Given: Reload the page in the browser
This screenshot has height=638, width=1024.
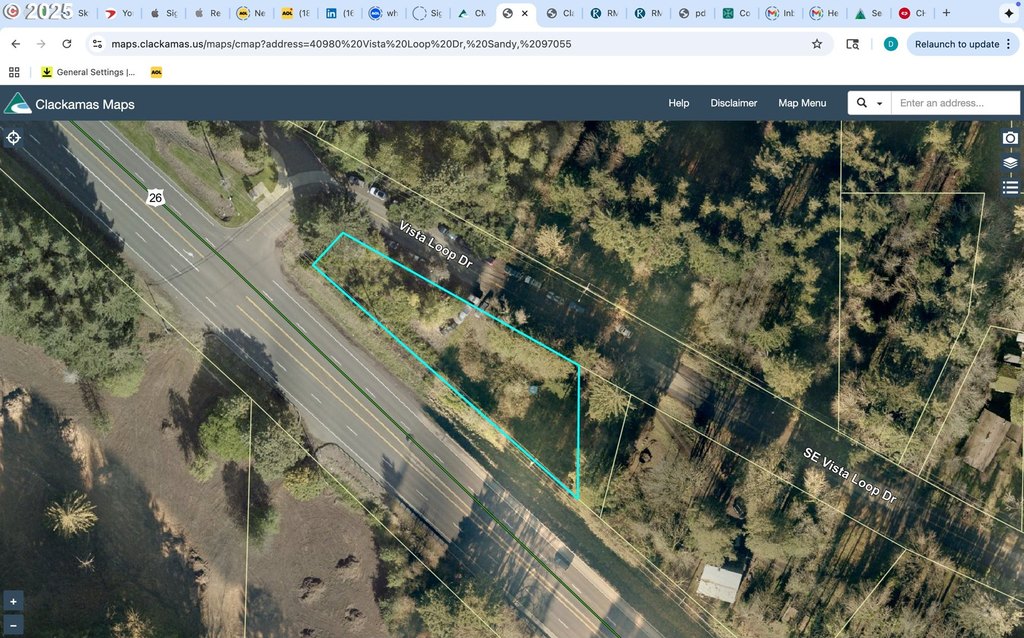Looking at the screenshot, I should point(67,44).
